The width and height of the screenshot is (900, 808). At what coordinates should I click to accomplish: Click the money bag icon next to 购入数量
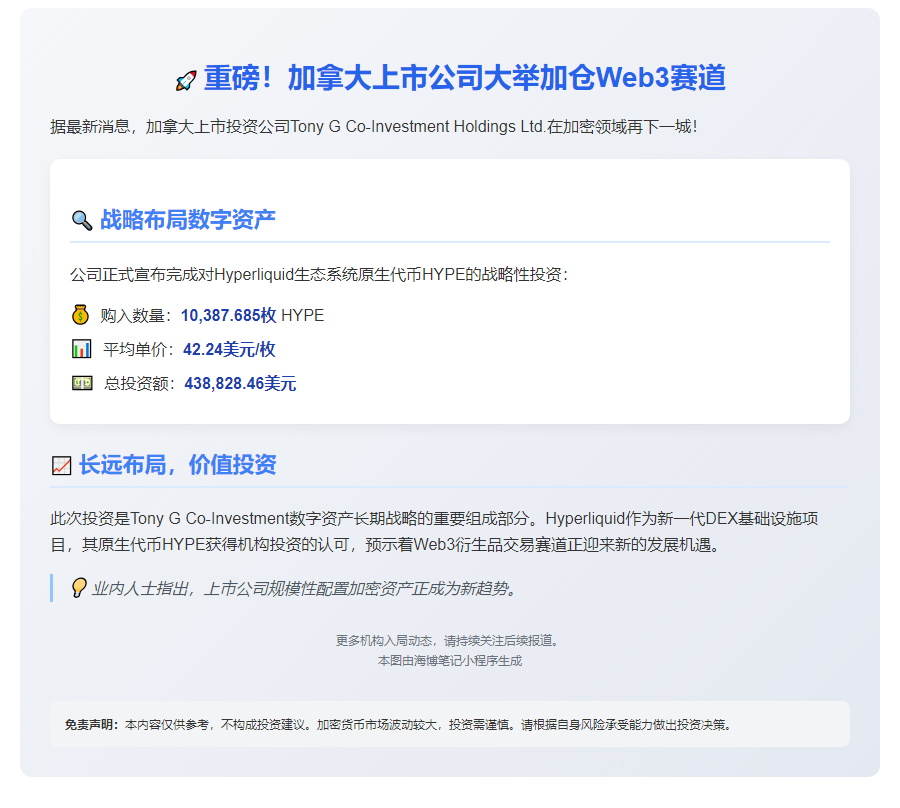point(80,314)
